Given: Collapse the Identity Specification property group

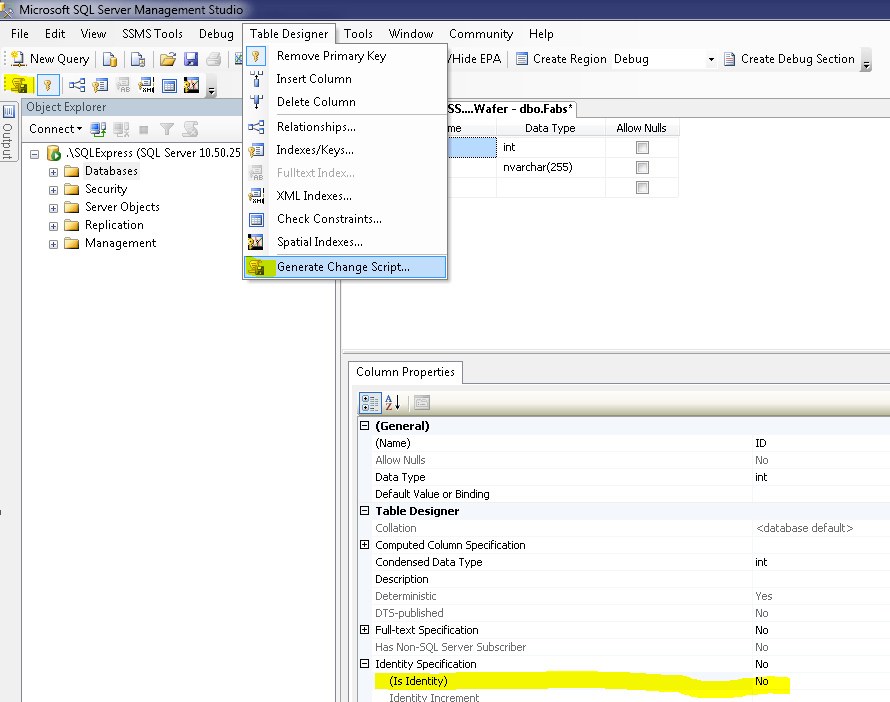Looking at the screenshot, I should pyautogui.click(x=365, y=664).
